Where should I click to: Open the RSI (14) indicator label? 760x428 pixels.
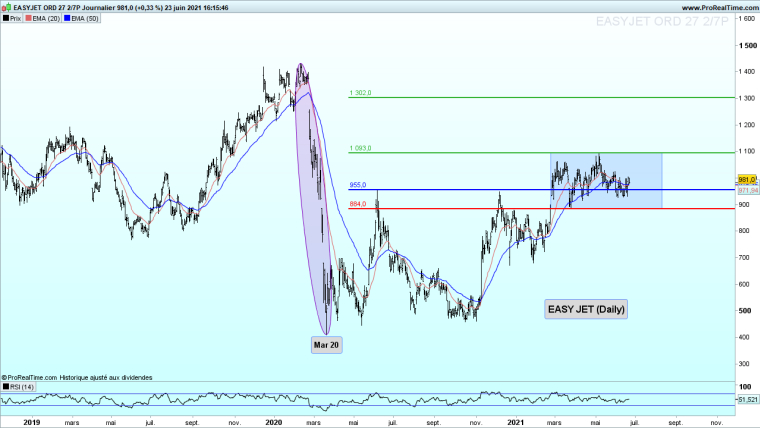pyautogui.click(x=22, y=387)
